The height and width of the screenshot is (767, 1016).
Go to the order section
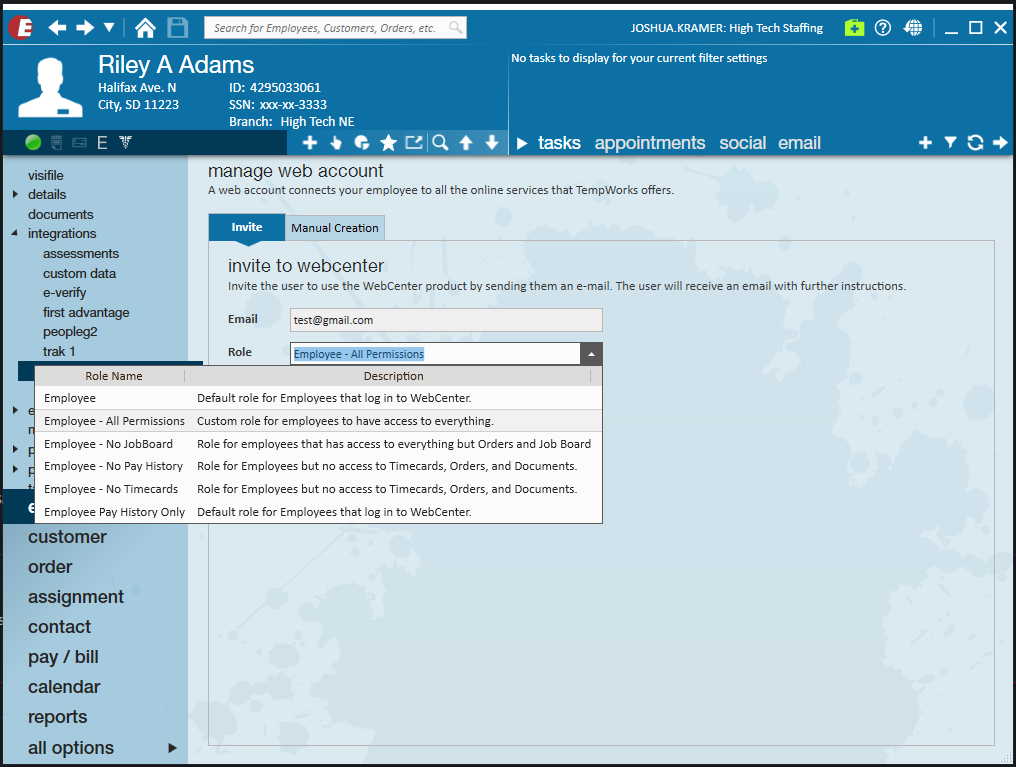(x=50, y=567)
